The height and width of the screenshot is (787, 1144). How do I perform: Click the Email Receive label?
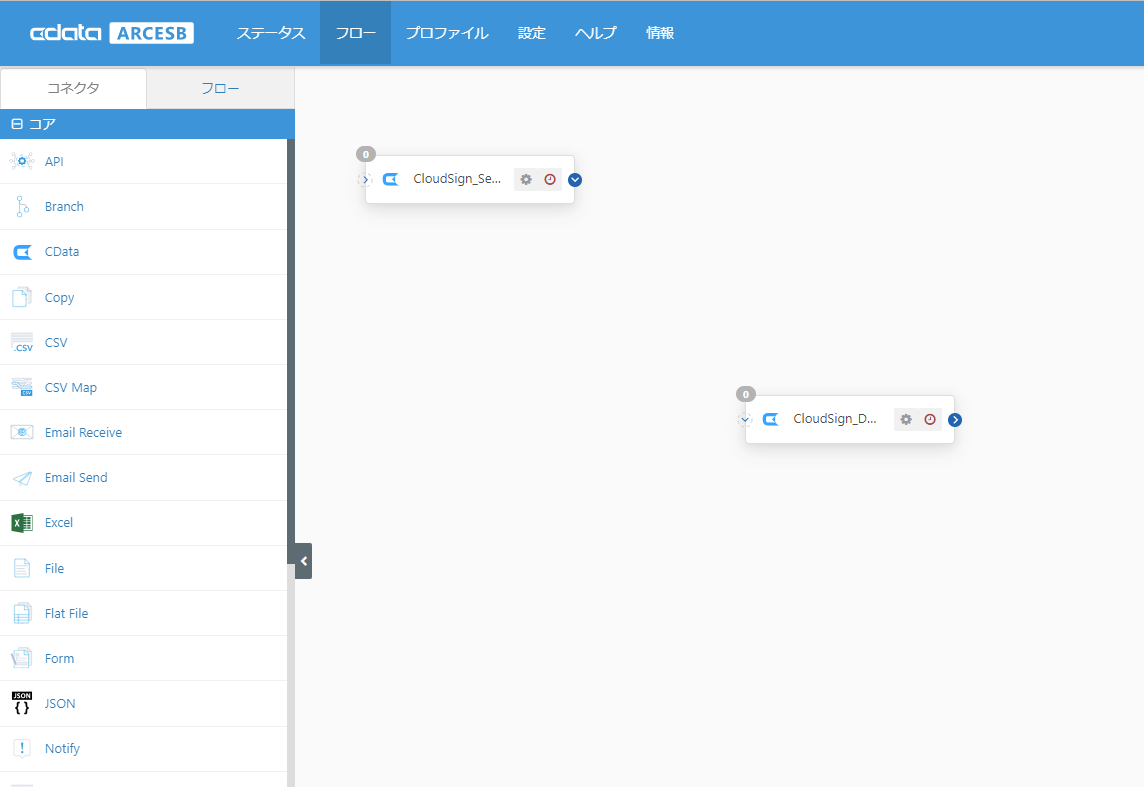83,433
